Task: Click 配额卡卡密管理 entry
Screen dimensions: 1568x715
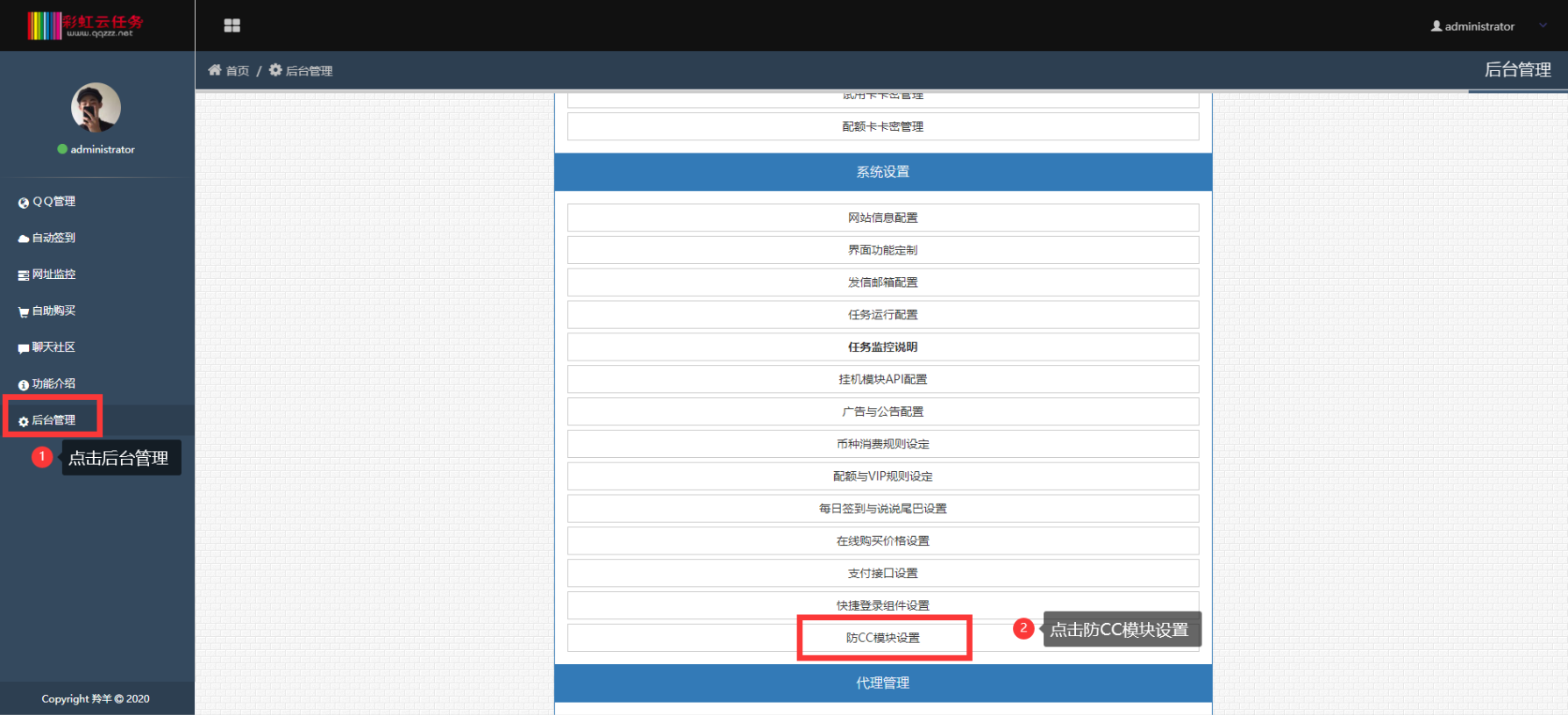Action: [x=882, y=126]
